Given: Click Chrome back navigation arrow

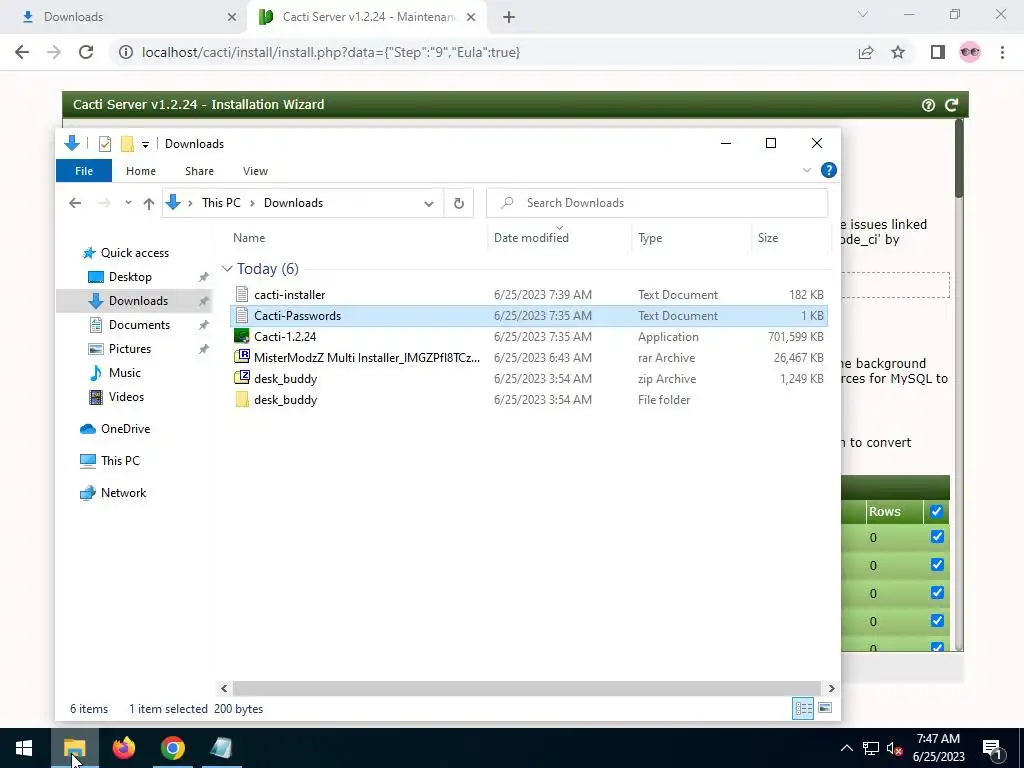Looking at the screenshot, I should click(22, 52).
